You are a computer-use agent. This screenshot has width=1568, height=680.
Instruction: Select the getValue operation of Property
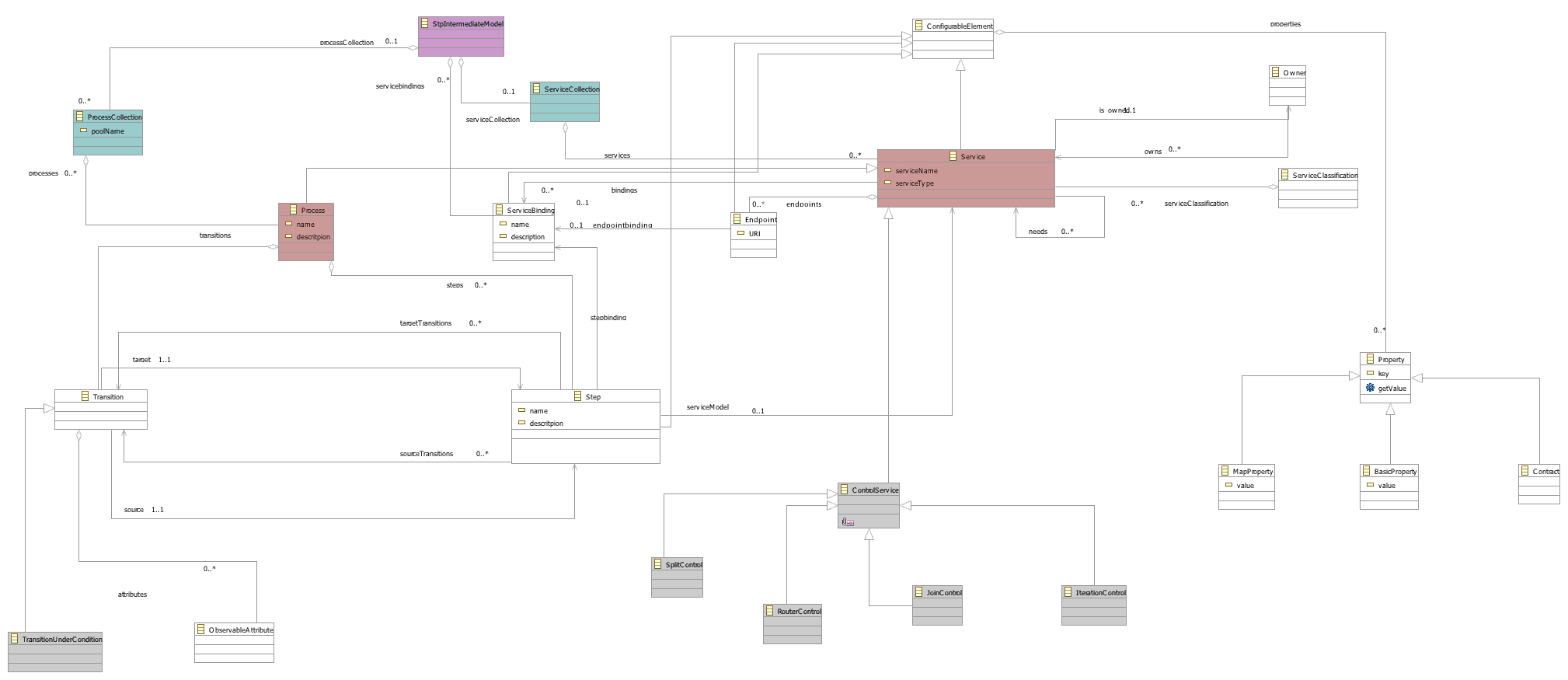coord(1385,389)
